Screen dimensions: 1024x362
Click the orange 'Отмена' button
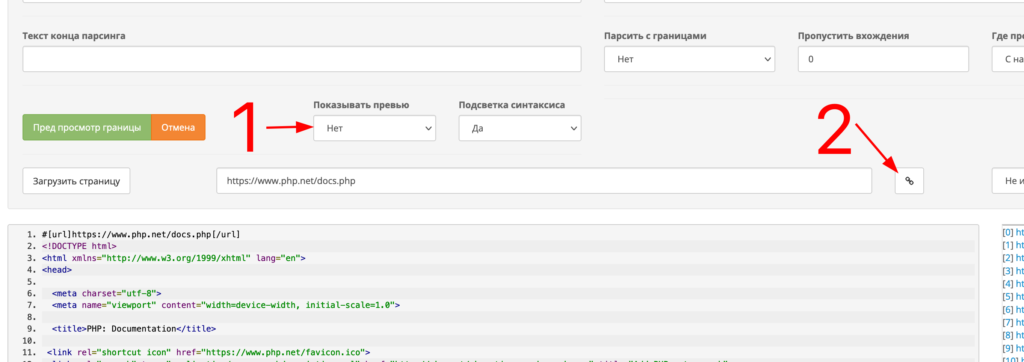coord(178,127)
